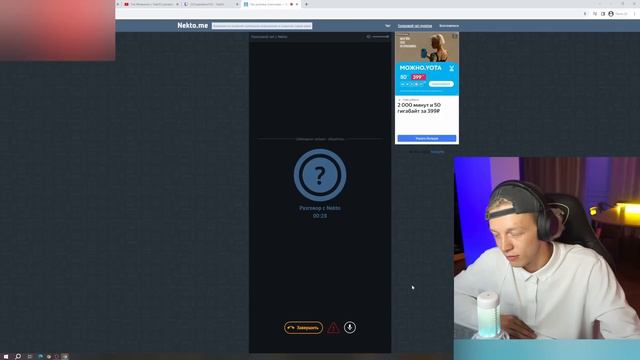This screenshot has width=640, height=360.
Task: Click the call timer reading 00:28
Action: coord(320,216)
